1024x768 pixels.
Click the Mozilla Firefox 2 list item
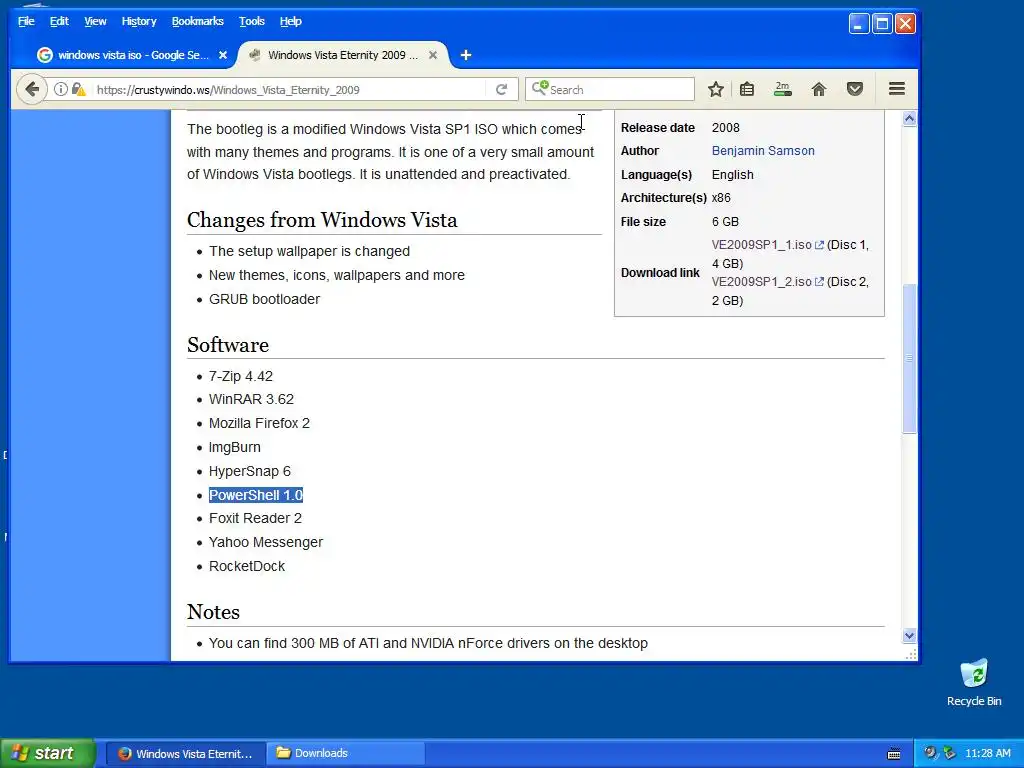(259, 423)
